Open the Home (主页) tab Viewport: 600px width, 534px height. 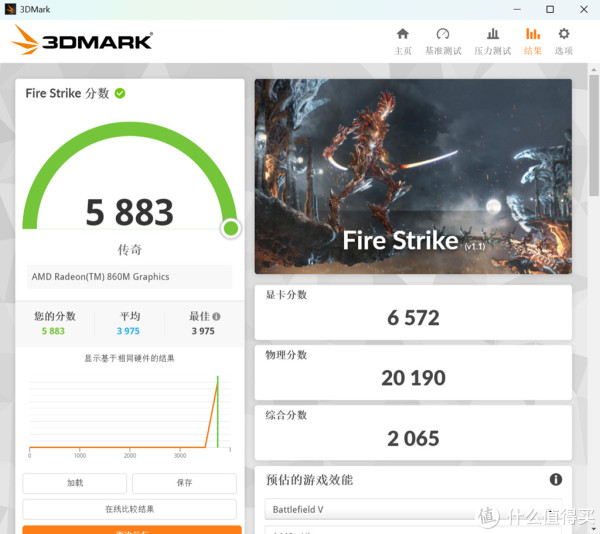click(403, 41)
